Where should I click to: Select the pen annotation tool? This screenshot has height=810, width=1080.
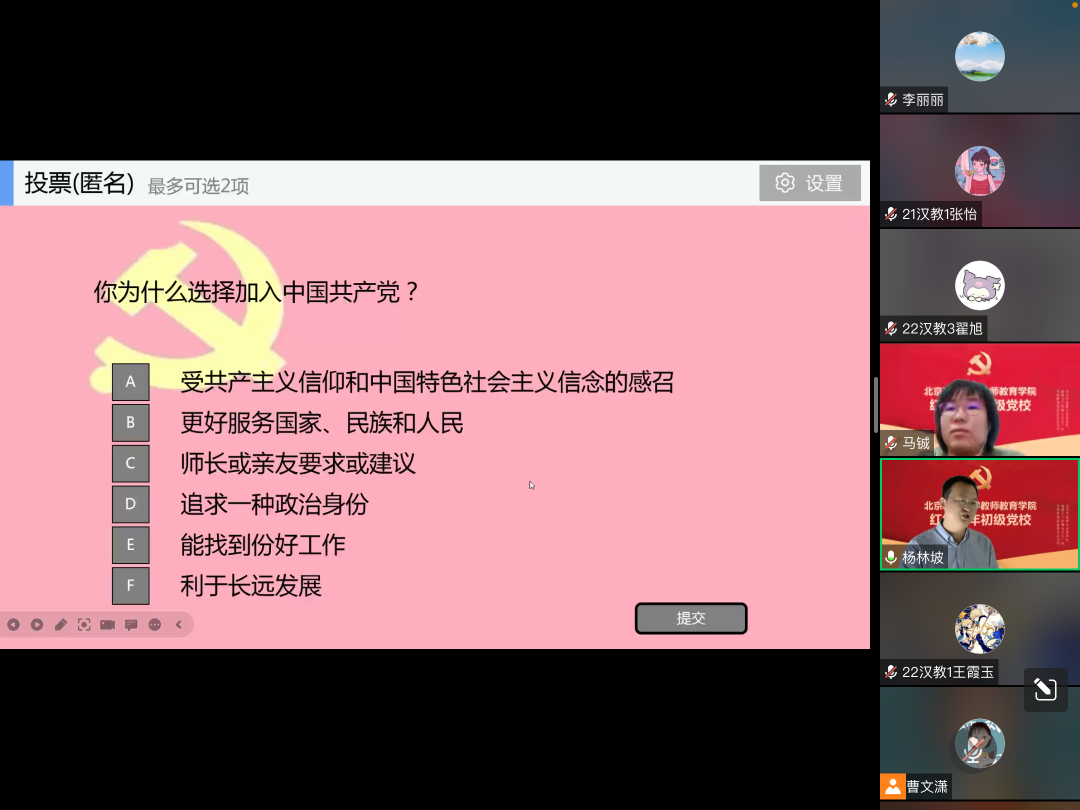(x=61, y=625)
